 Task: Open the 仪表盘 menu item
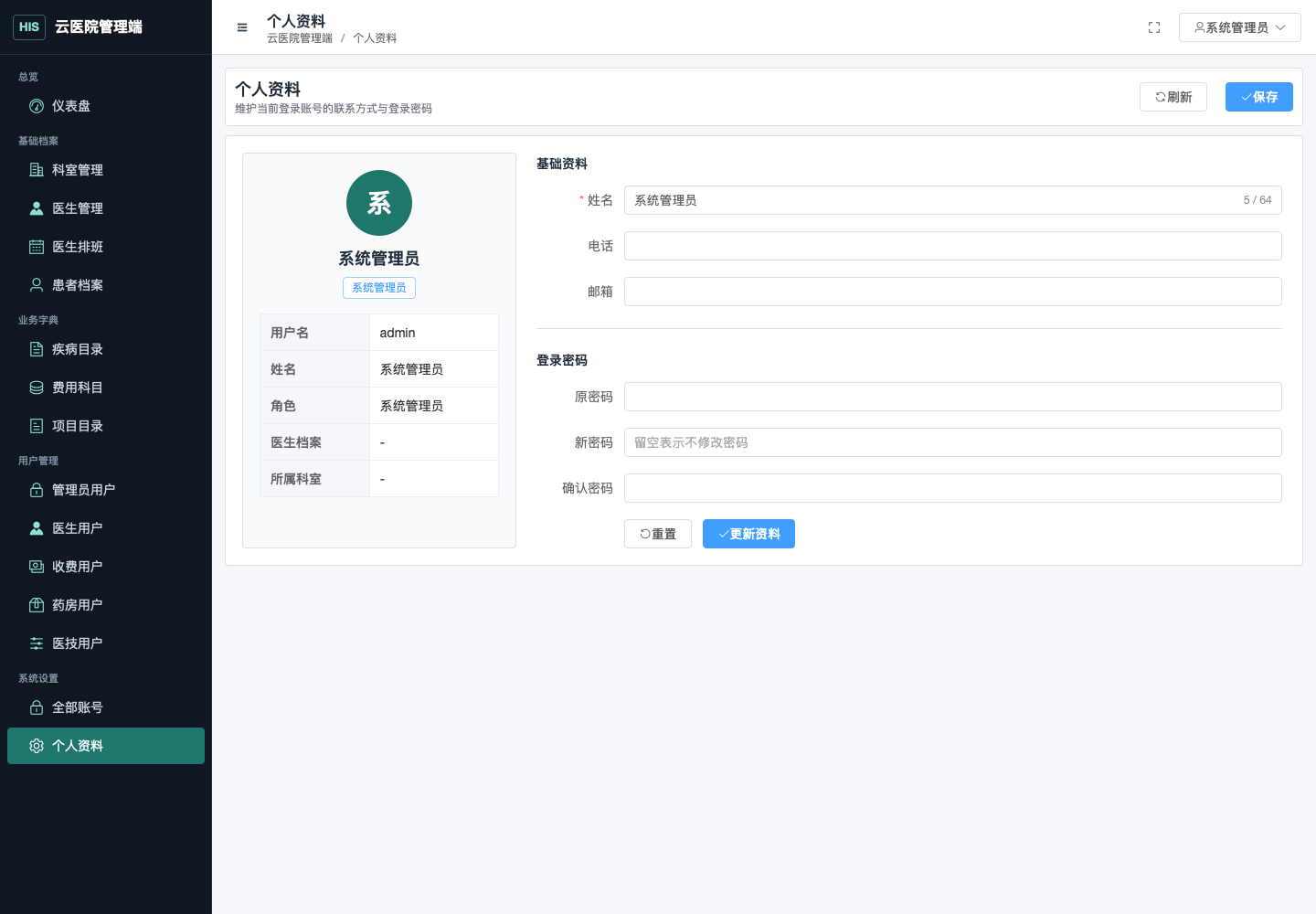(x=106, y=106)
